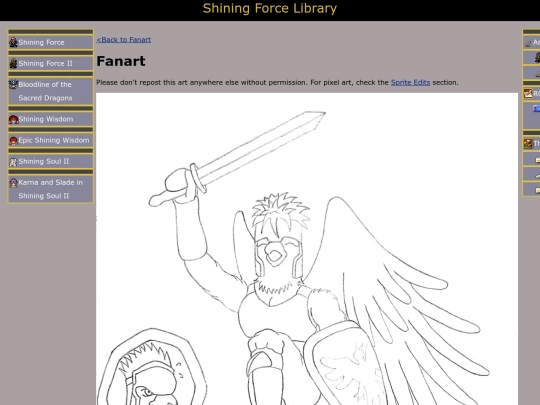540x405 pixels.
Task: Click the winged birdman fanart drawing
Action: (x=307, y=249)
